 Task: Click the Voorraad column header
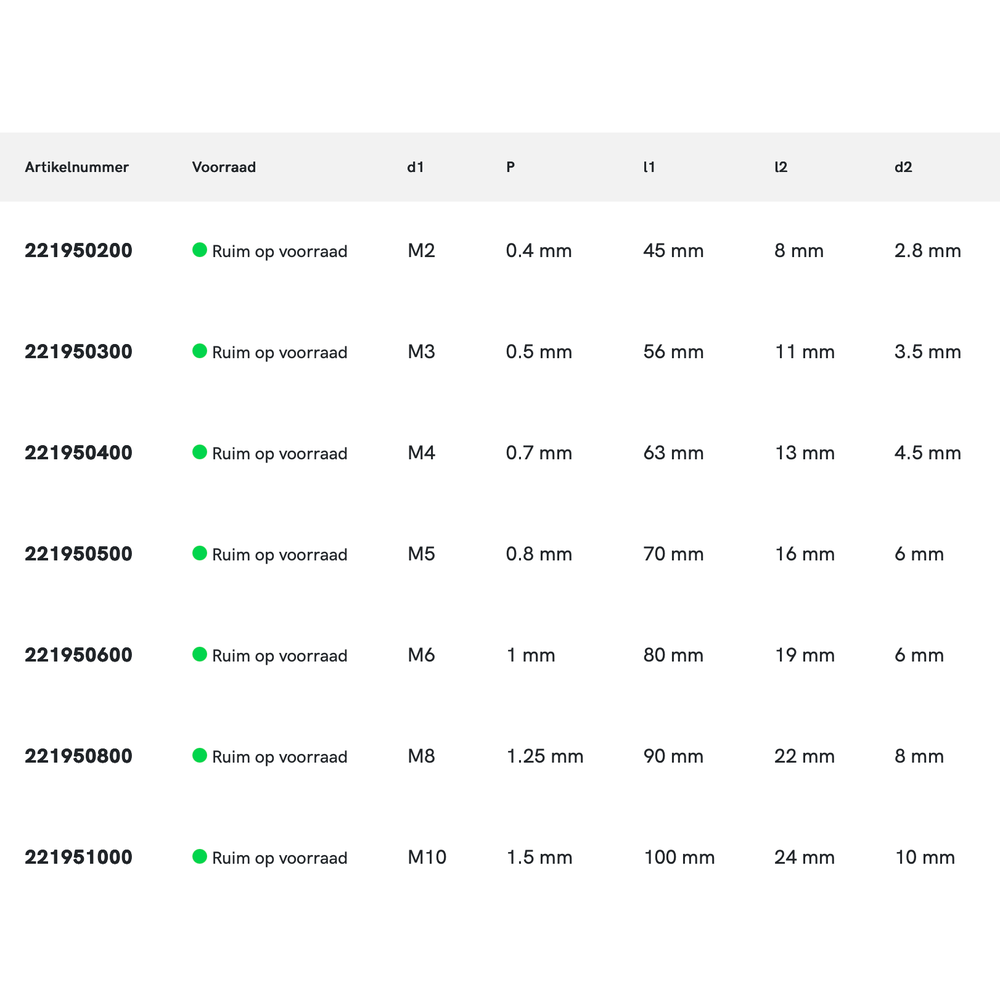(224, 167)
